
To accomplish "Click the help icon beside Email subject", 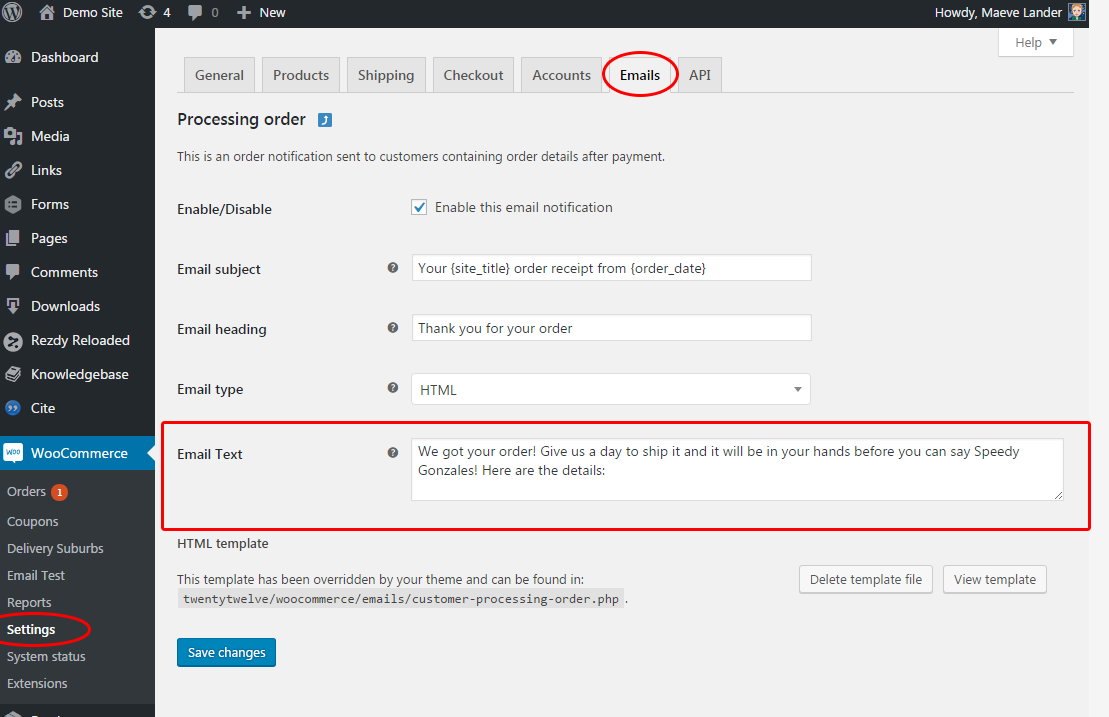I will 392,269.
